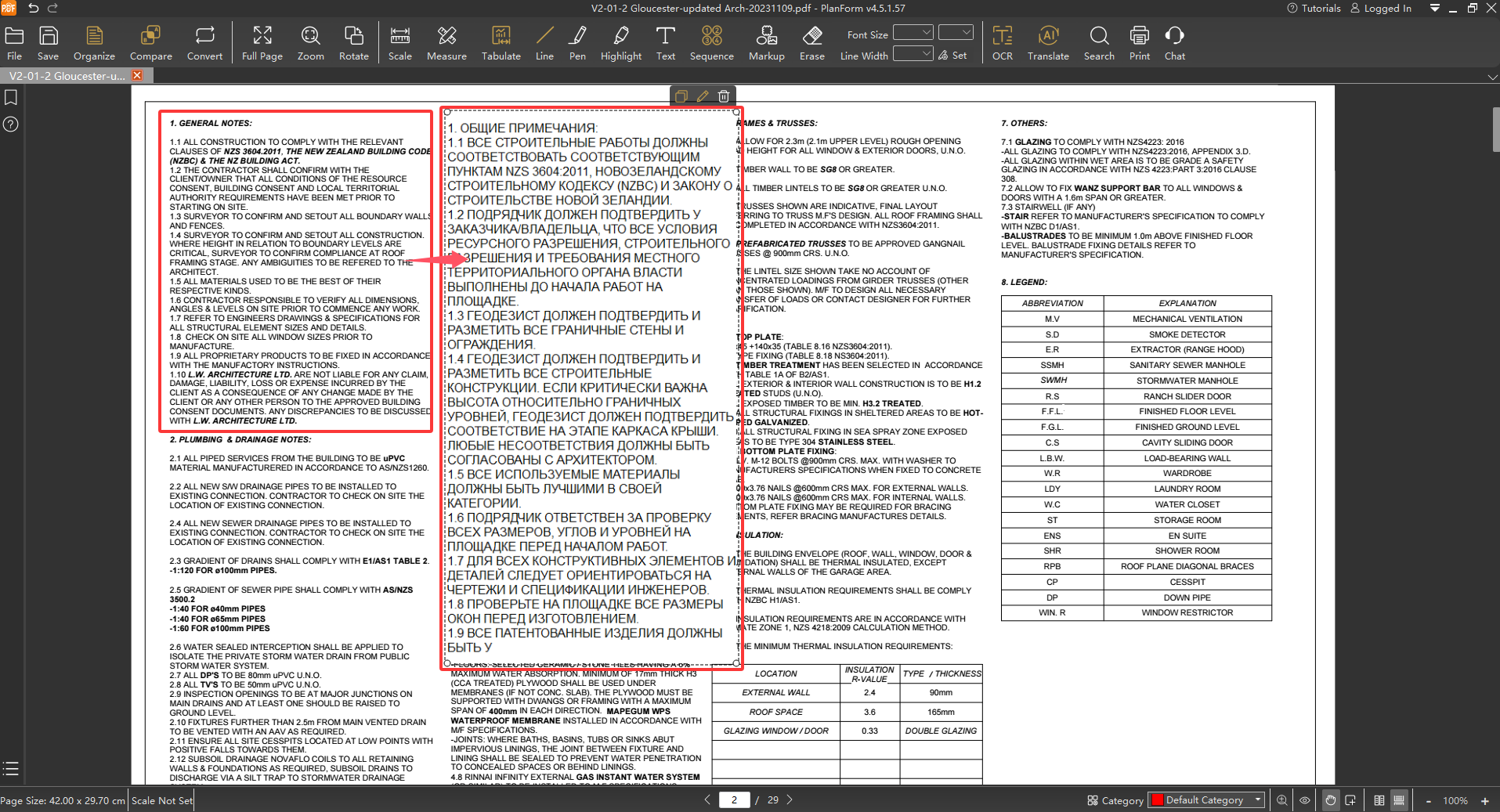Open the Chat support tool
The image size is (1500, 812).
click(x=1174, y=43)
